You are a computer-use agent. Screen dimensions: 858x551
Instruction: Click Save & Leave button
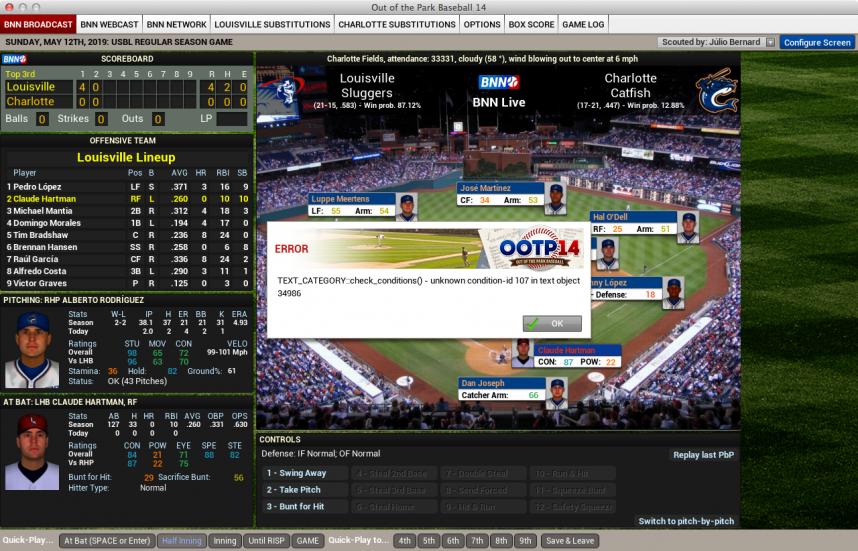point(570,541)
